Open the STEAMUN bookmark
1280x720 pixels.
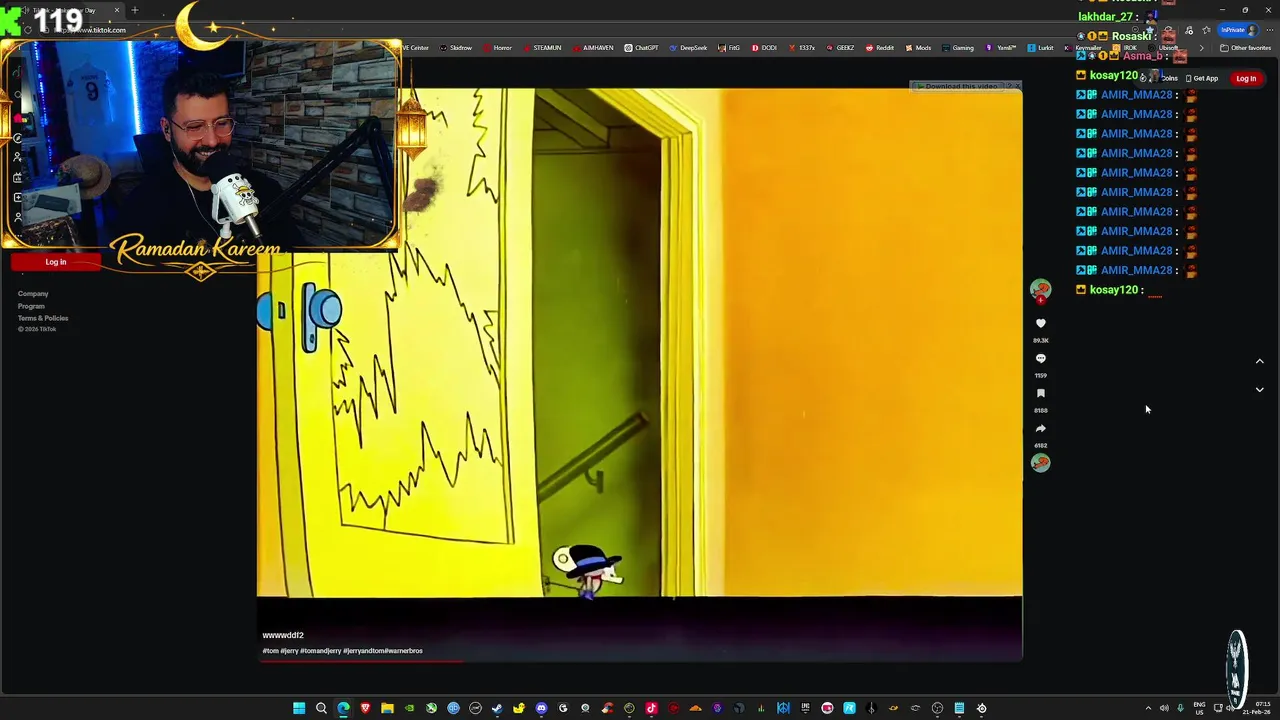click(x=542, y=48)
